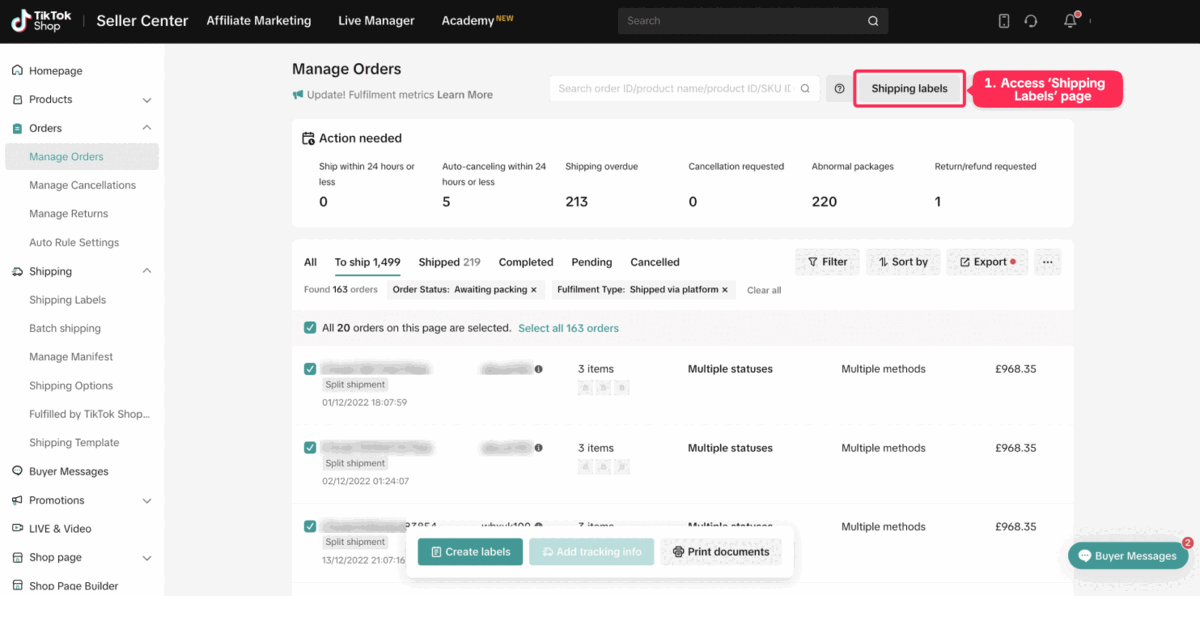Click the notification bell icon

[1070, 21]
